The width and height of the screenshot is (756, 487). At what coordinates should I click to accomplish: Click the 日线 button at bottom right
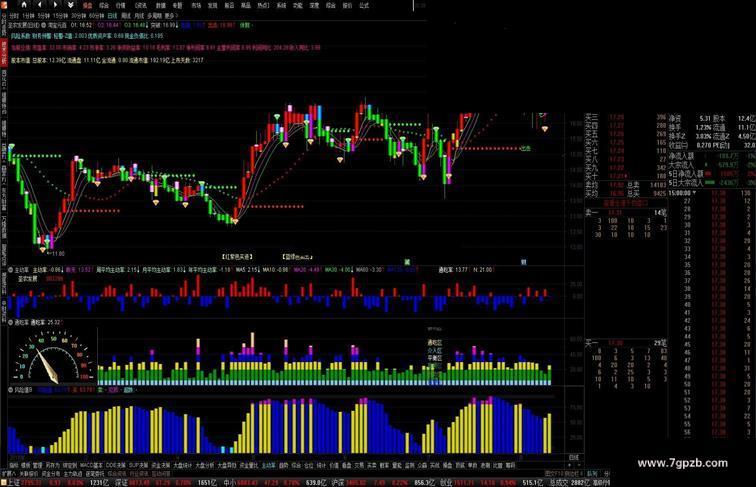[574, 458]
